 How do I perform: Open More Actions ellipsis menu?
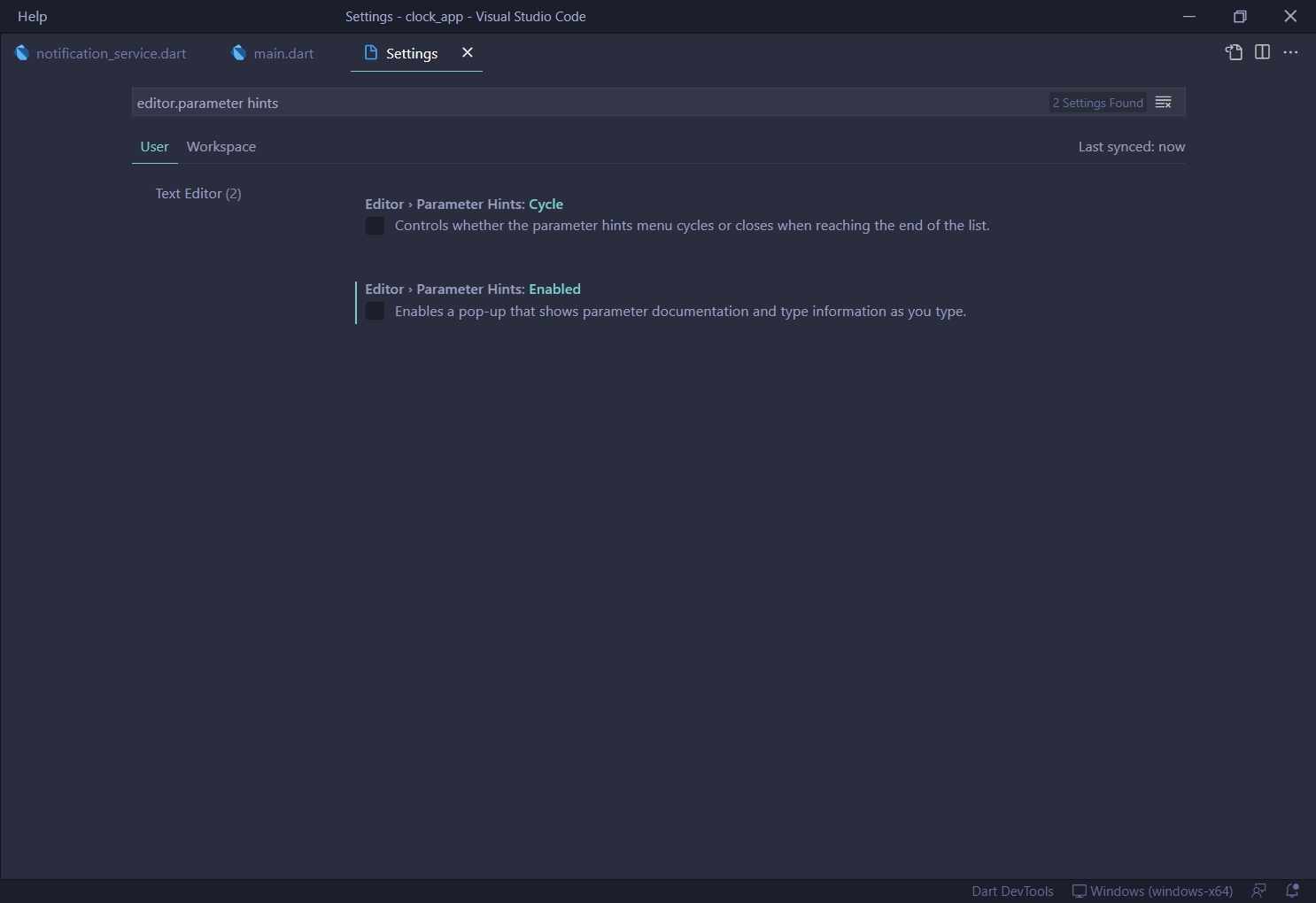click(x=1290, y=52)
